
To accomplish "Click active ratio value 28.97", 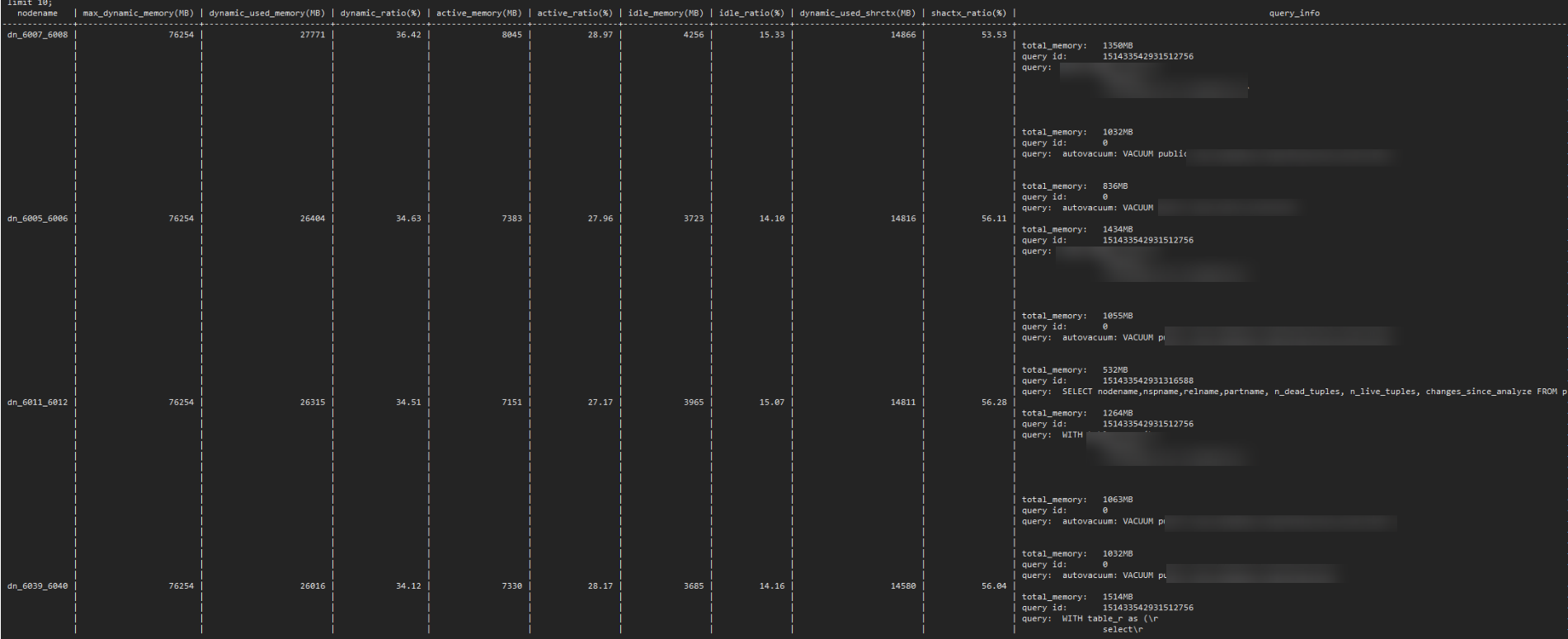I will 600,35.
